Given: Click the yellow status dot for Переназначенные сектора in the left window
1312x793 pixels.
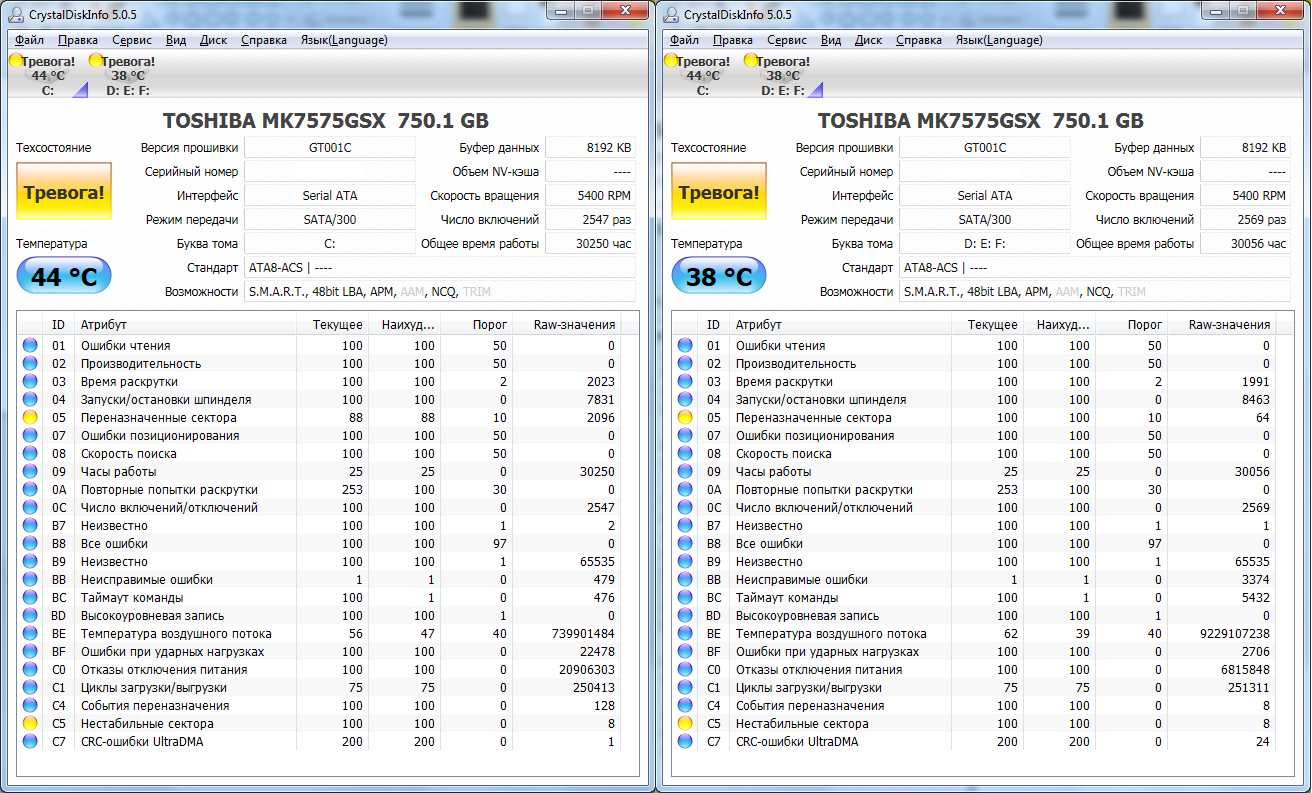Looking at the screenshot, I should coord(30,418).
